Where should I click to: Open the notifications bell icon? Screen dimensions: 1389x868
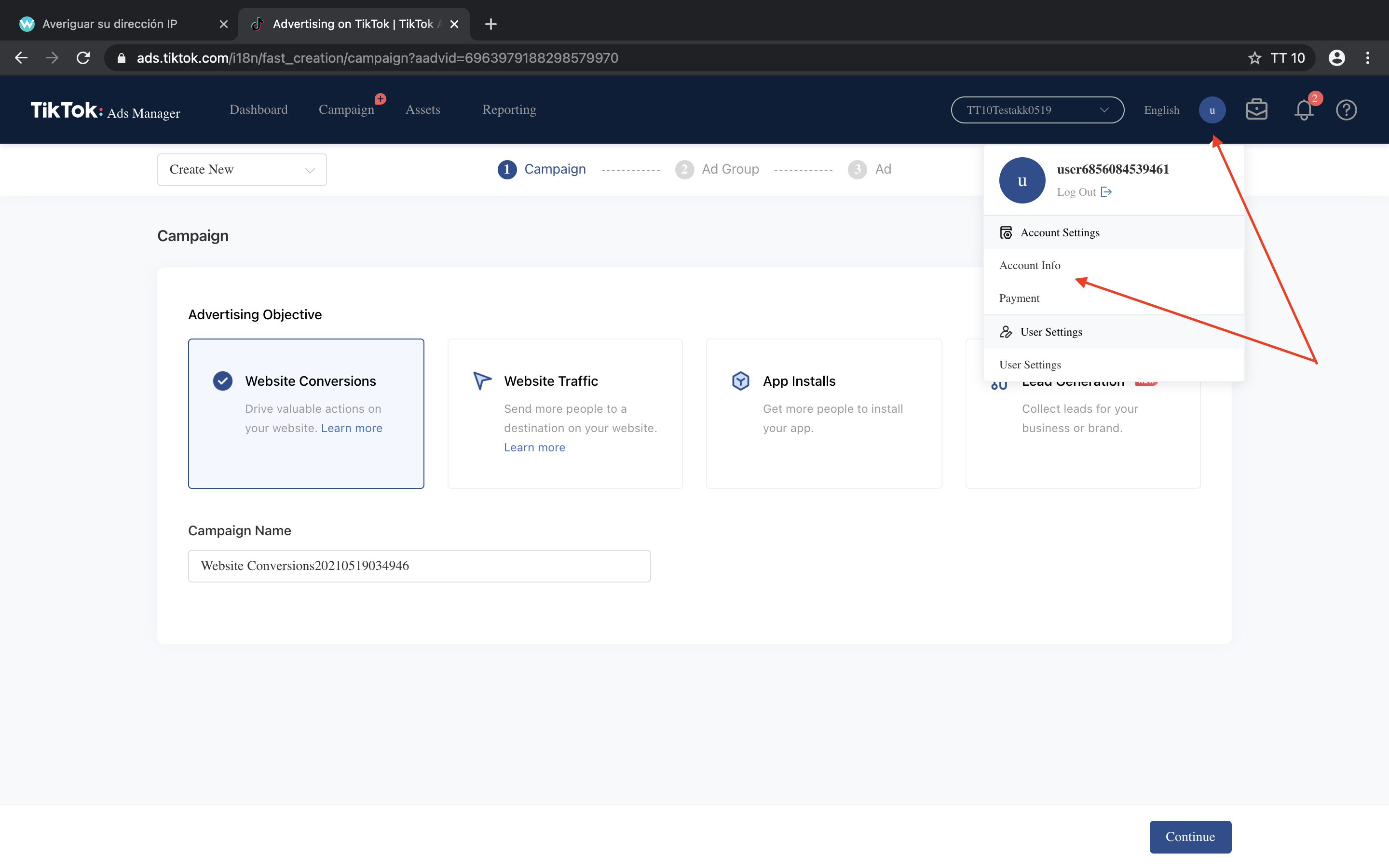tap(1304, 109)
